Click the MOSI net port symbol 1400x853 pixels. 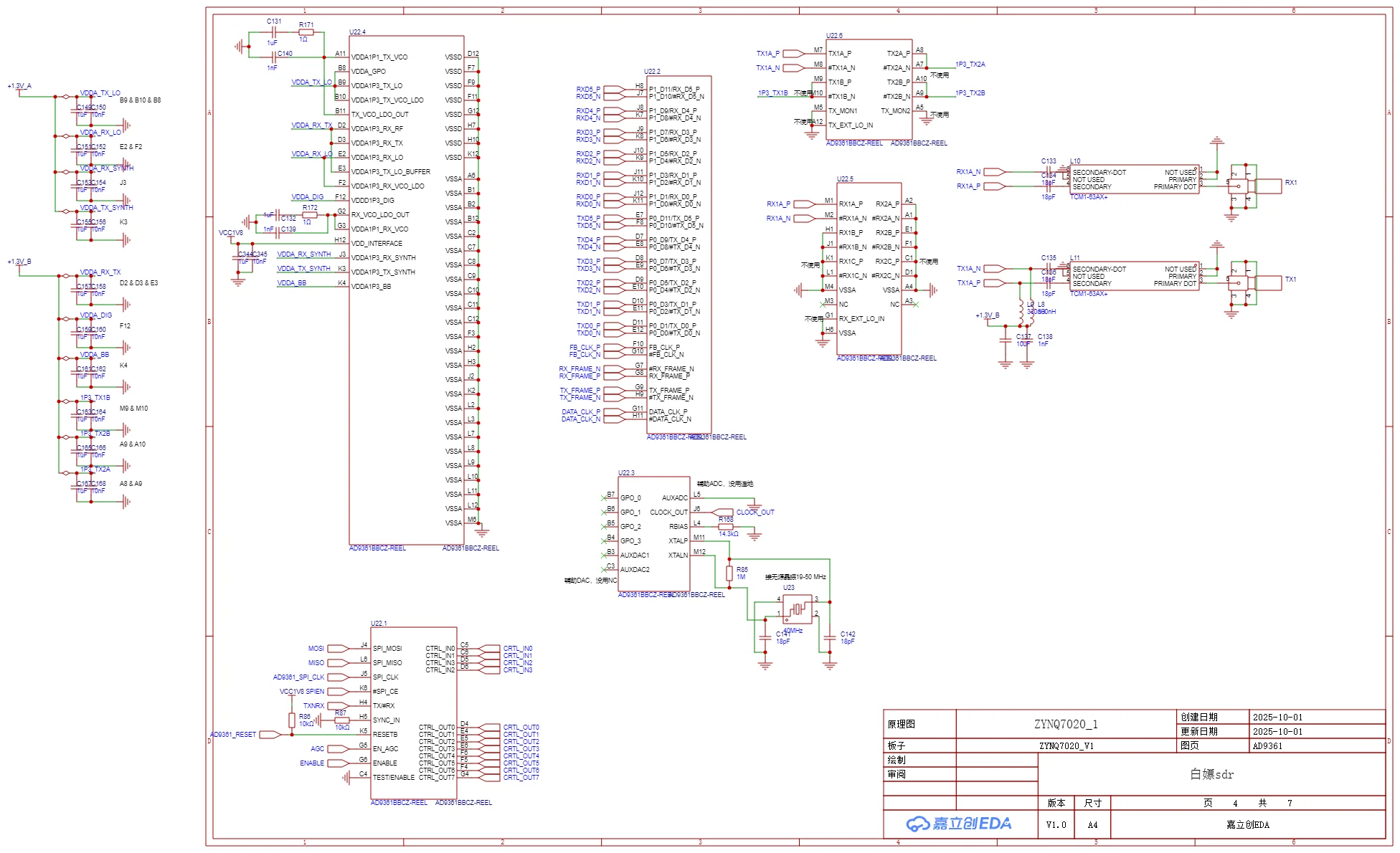[337, 649]
